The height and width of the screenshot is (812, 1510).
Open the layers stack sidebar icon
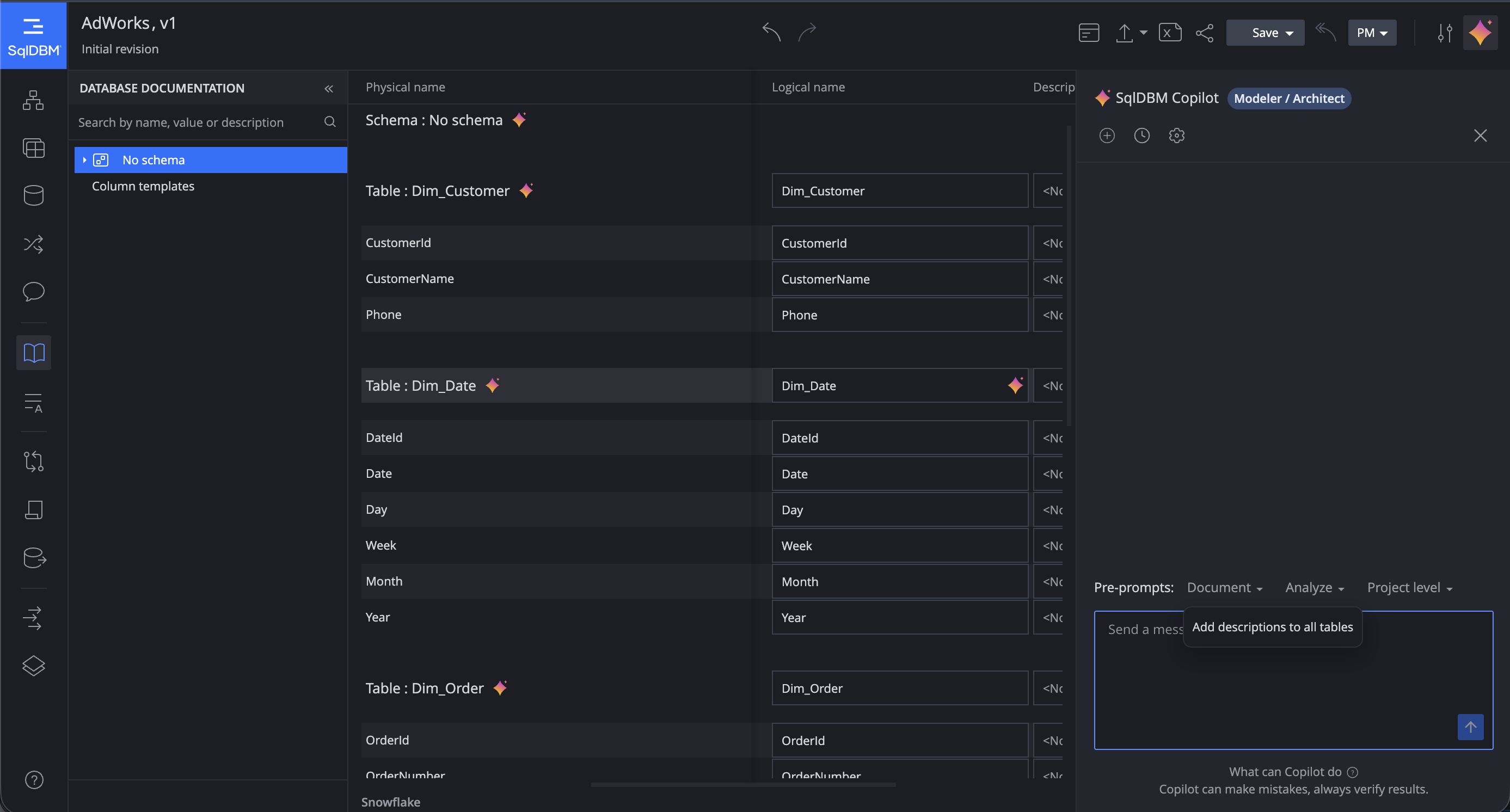(33, 666)
